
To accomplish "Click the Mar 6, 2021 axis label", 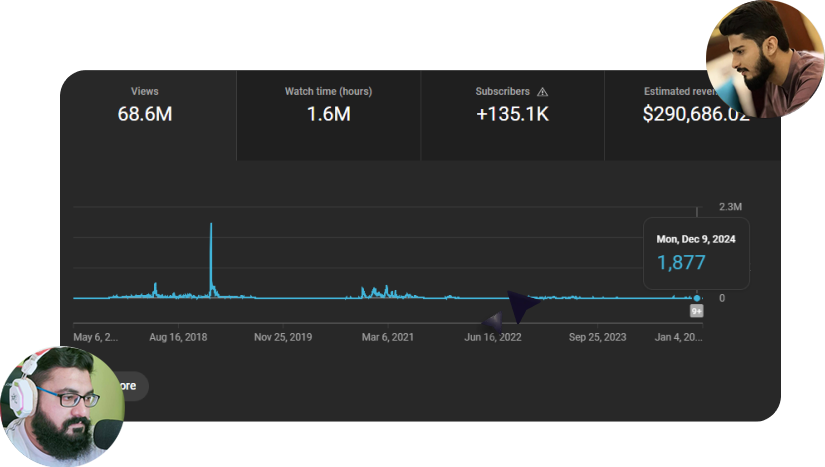I will [x=388, y=337].
